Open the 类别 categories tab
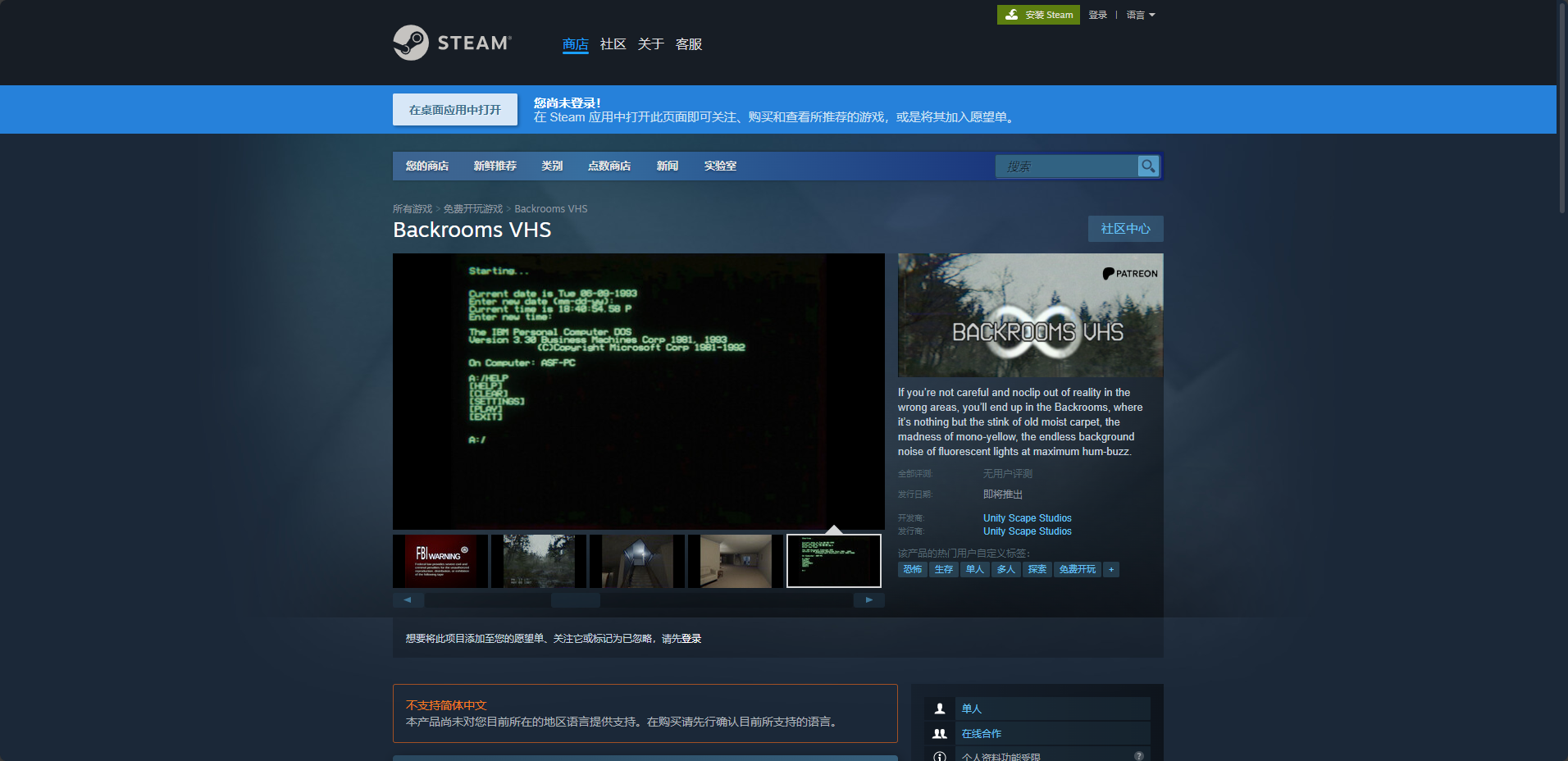Viewport: 1568px width, 761px height. tap(552, 166)
